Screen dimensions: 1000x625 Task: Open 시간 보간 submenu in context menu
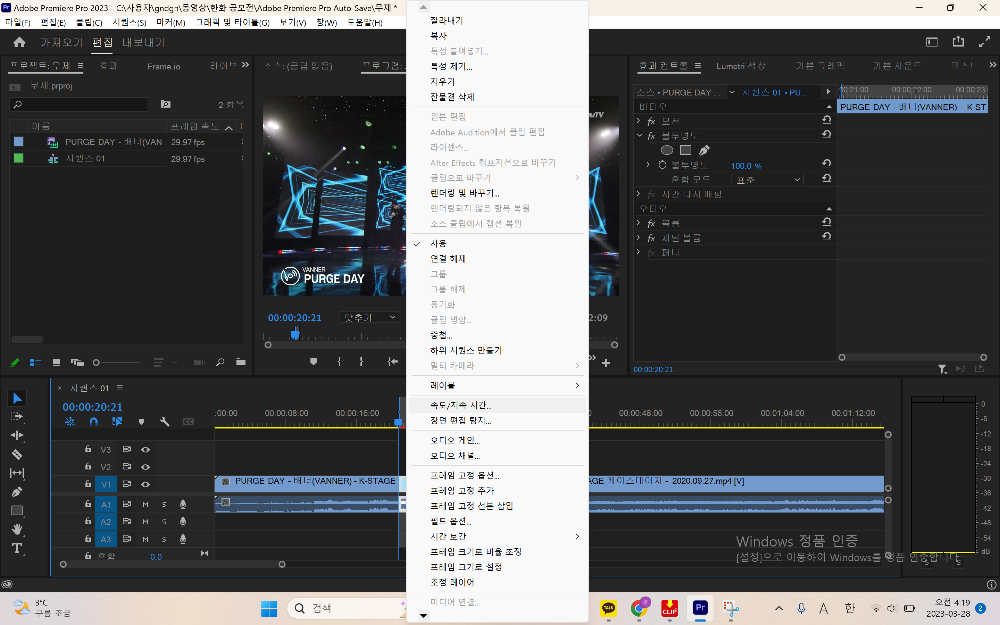click(x=496, y=536)
